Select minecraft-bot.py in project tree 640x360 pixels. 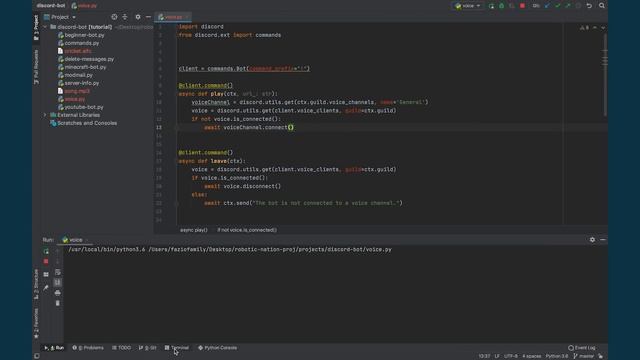[x=82, y=67]
